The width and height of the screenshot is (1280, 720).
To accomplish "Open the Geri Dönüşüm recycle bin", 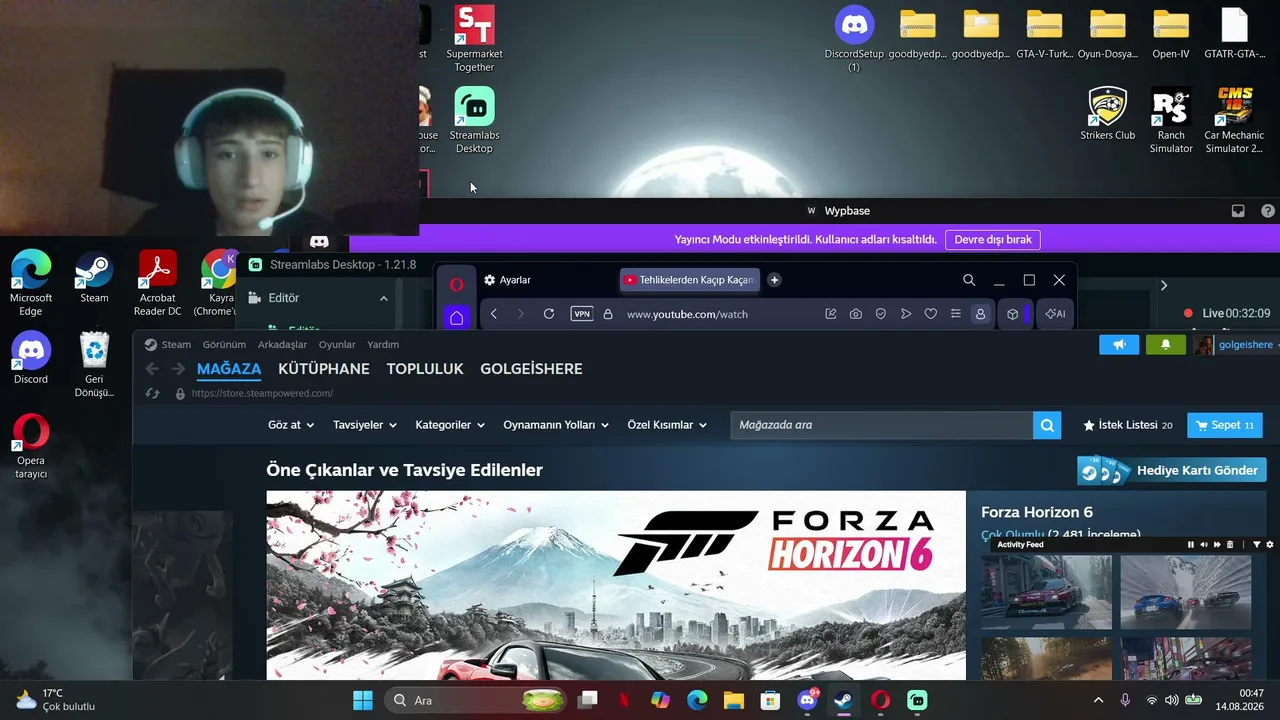I will pos(94,365).
